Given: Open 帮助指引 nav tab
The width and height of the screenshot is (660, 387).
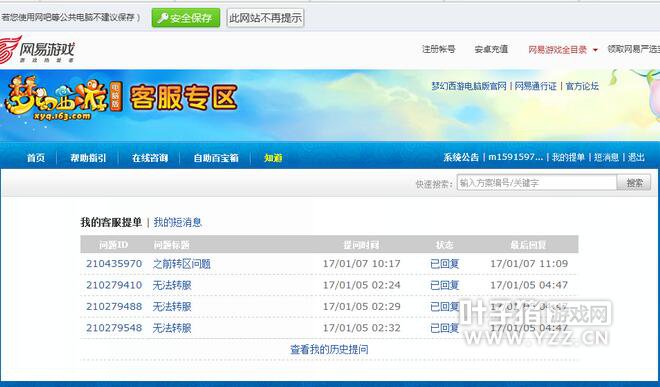Looking at the screenshot, I should point(88,157).
